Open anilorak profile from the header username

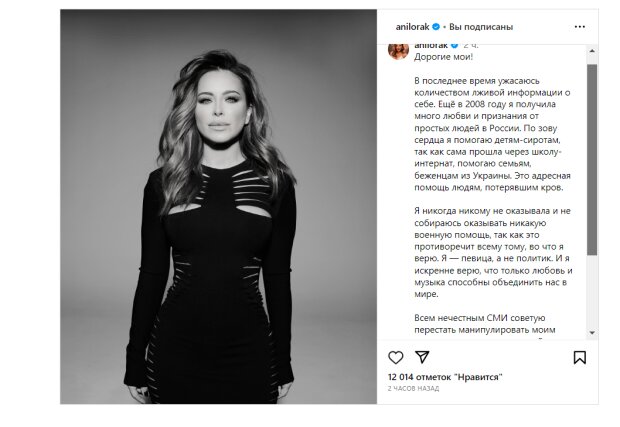(412, 27)
